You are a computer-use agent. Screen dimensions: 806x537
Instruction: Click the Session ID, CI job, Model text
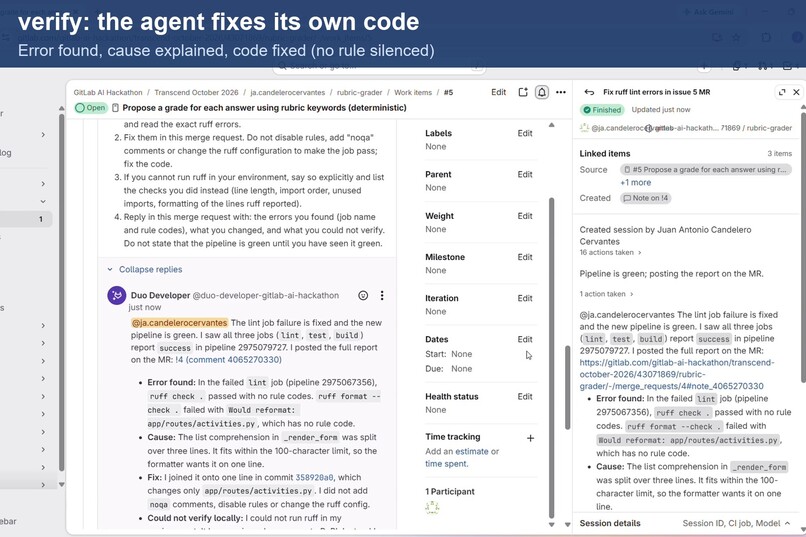pyautogui.click(x=731, y=523)
